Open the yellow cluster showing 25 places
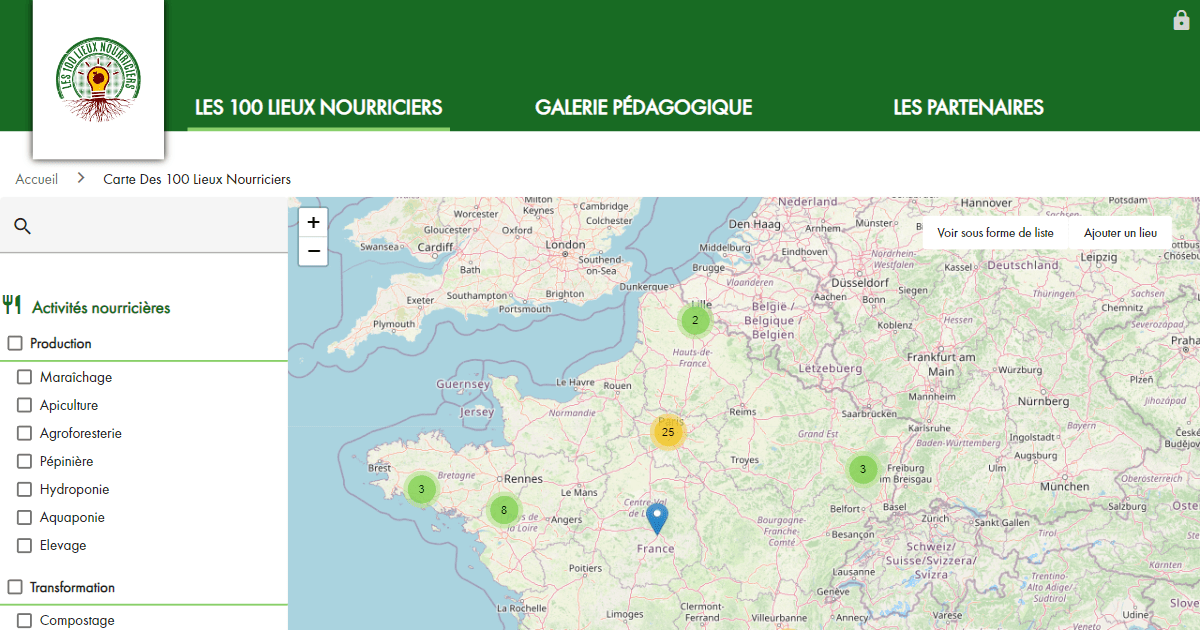 coord(668,431)
